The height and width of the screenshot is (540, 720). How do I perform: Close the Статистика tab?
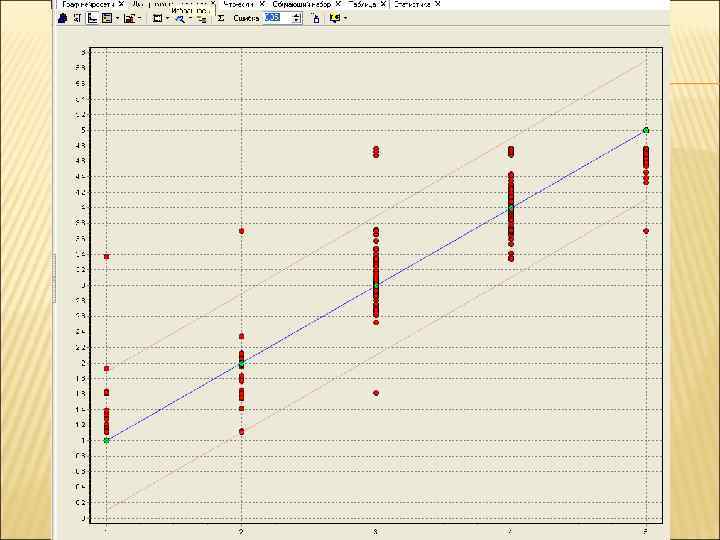[x=437, y=4]
